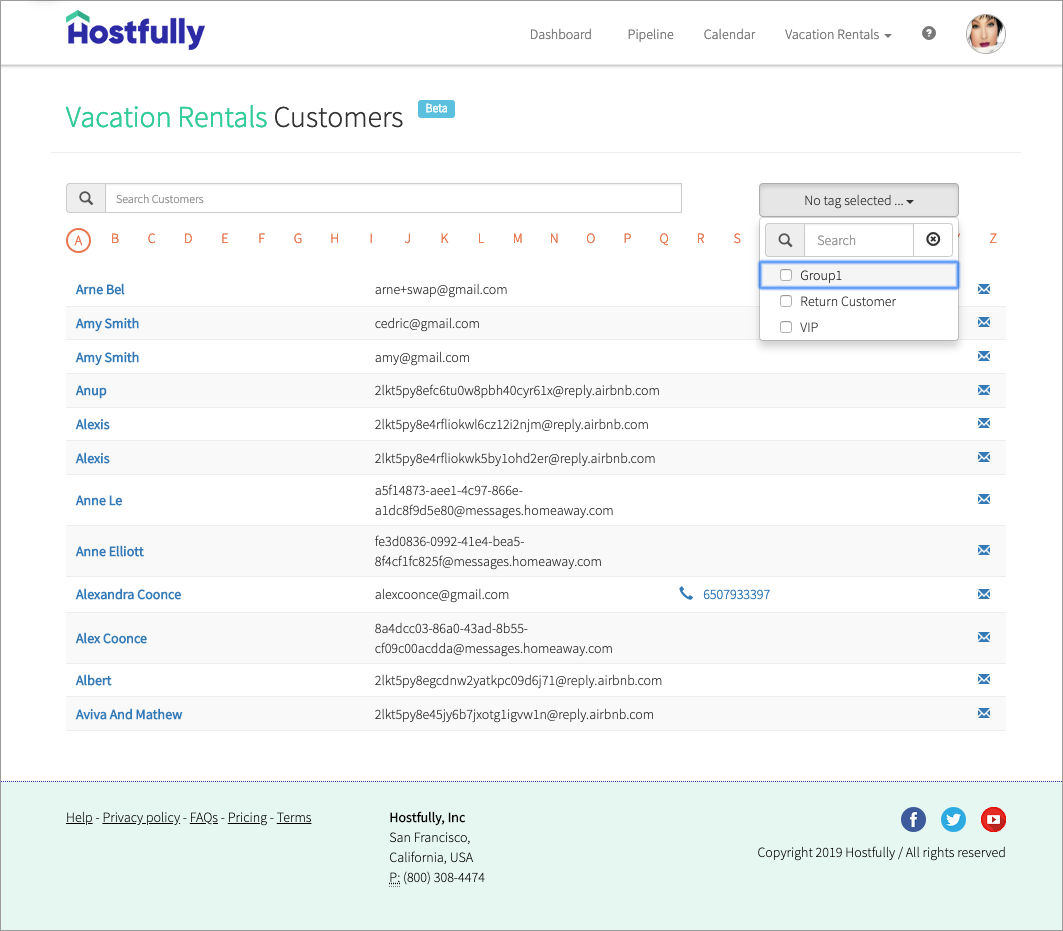Click the help question mark icon

point(928,32)
